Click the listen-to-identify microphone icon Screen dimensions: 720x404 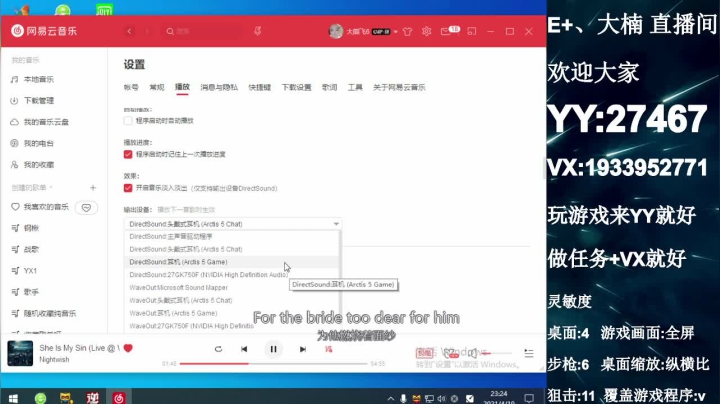(258, 31)
